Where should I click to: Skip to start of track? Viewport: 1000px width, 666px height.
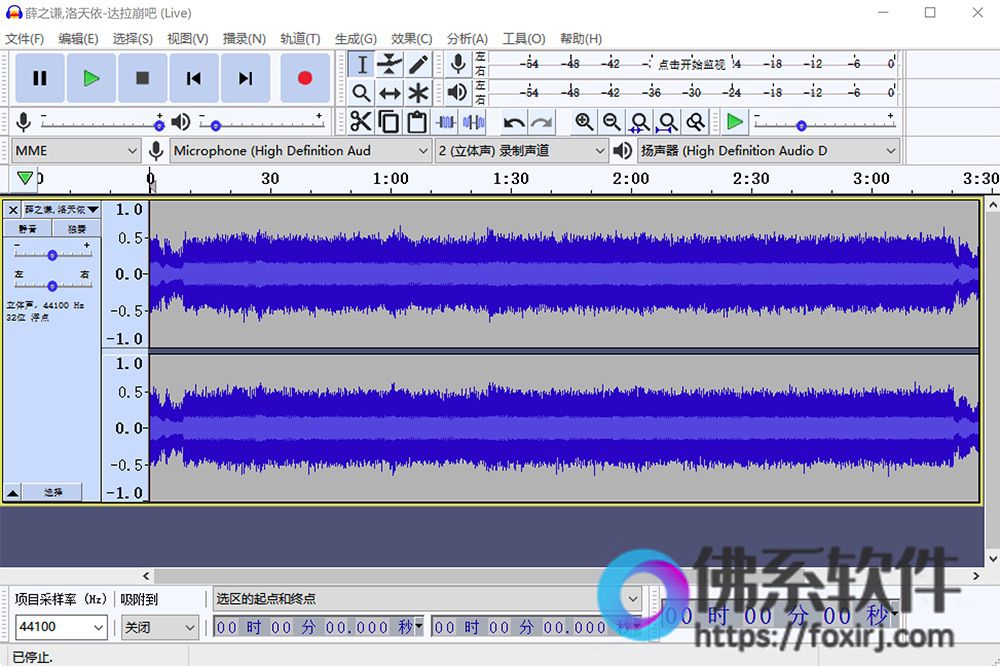coord(194,78)
